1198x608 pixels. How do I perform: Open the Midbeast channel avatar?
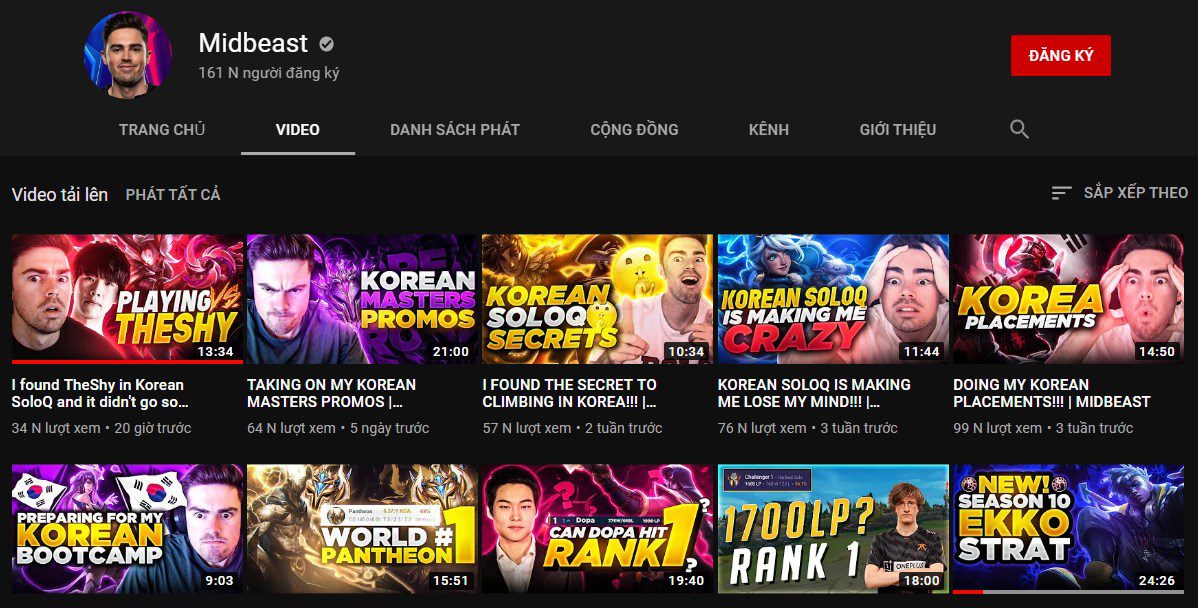[x=128, y=55]
